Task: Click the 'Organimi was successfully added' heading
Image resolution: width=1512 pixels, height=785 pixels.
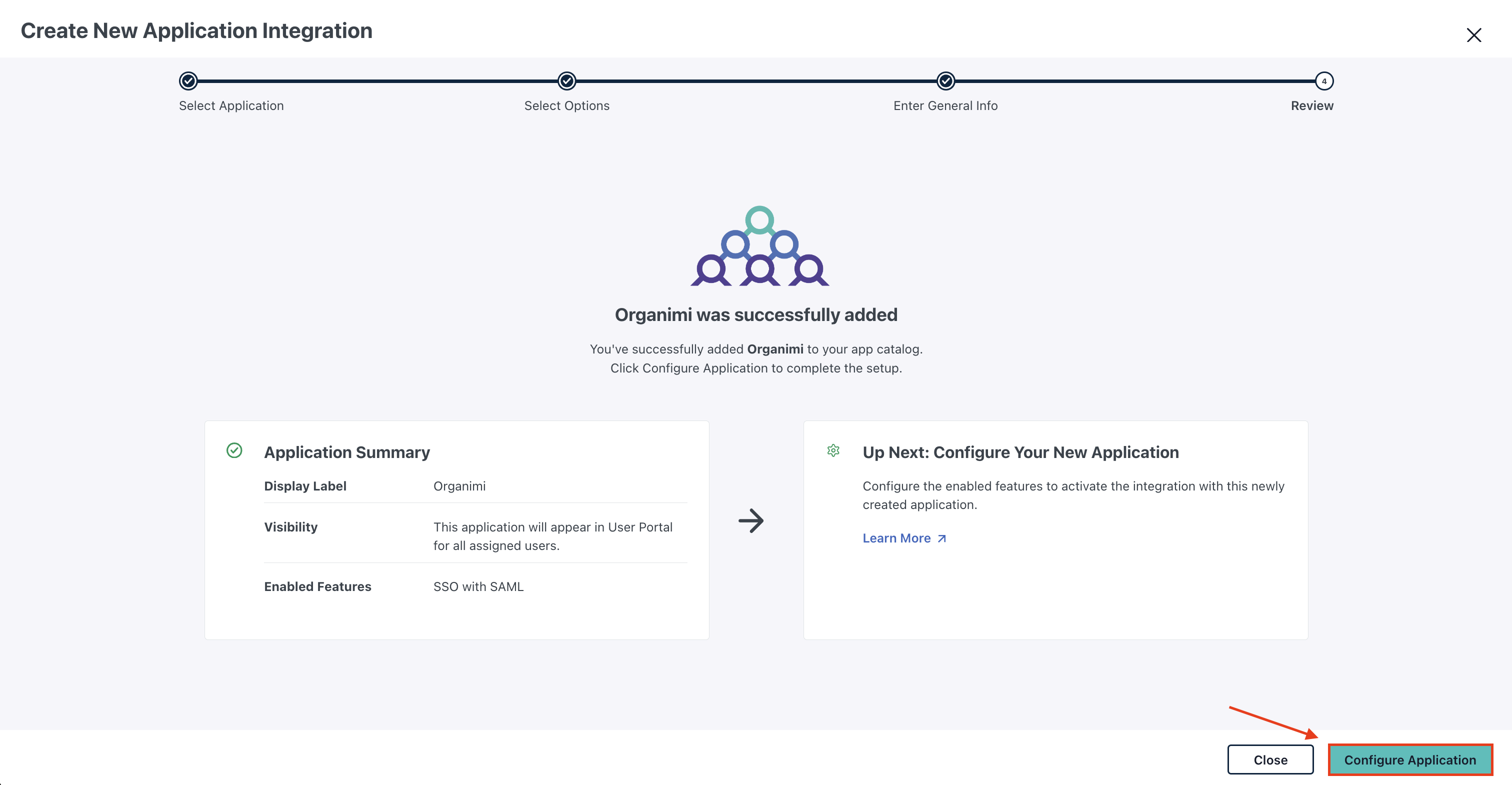Action: pyautogui.click(x=756, y=314)
